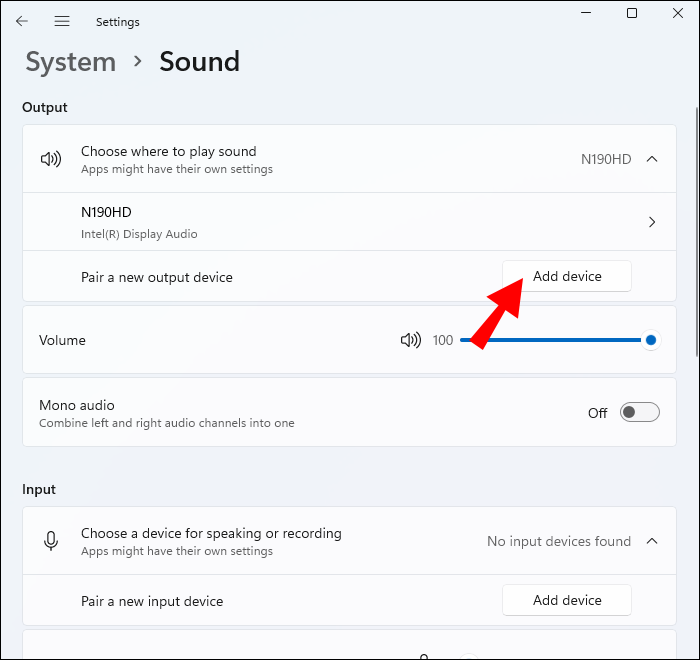Select the N190HD output device row

coord(300,222)
